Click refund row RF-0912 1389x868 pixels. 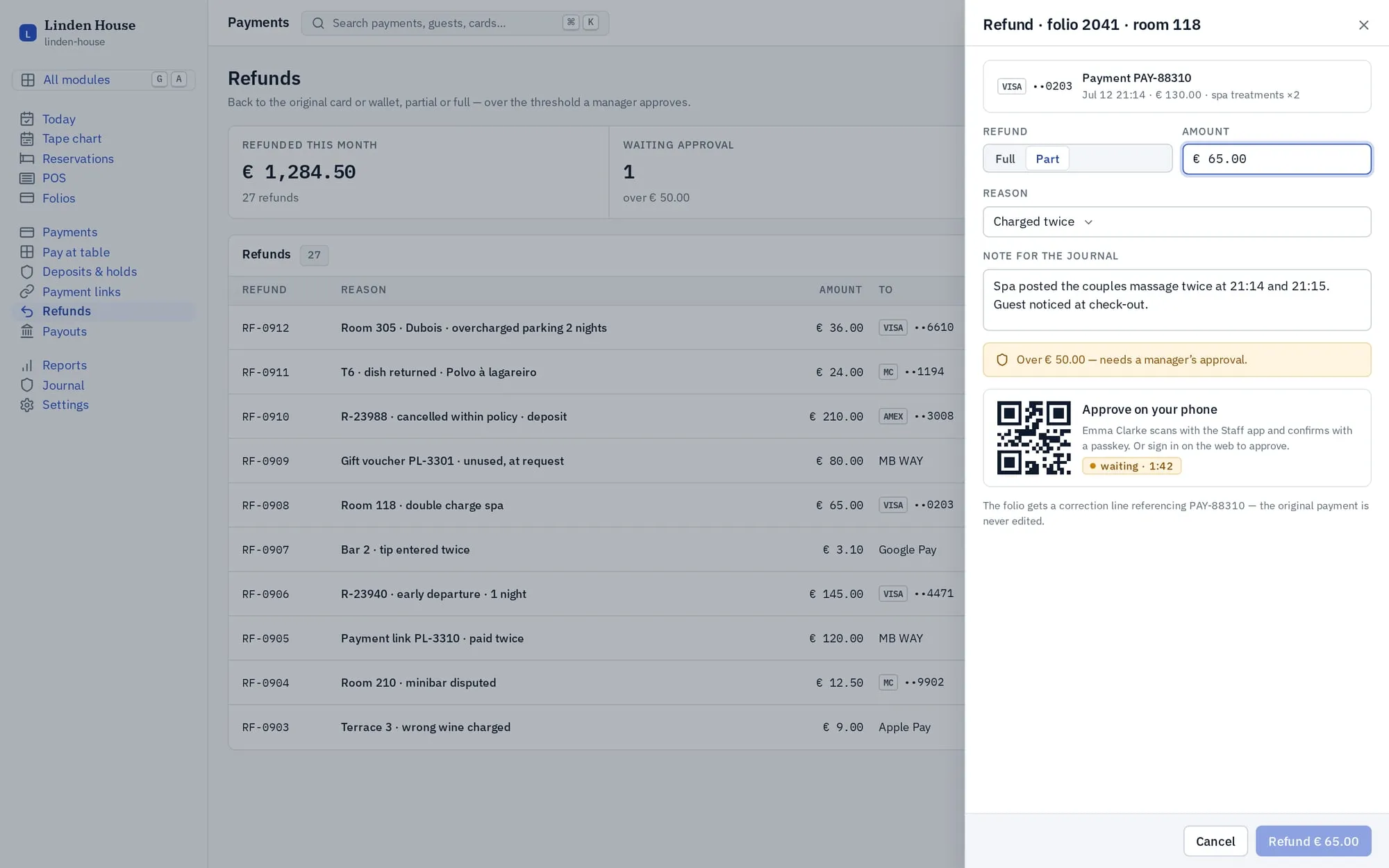point(597,328)
